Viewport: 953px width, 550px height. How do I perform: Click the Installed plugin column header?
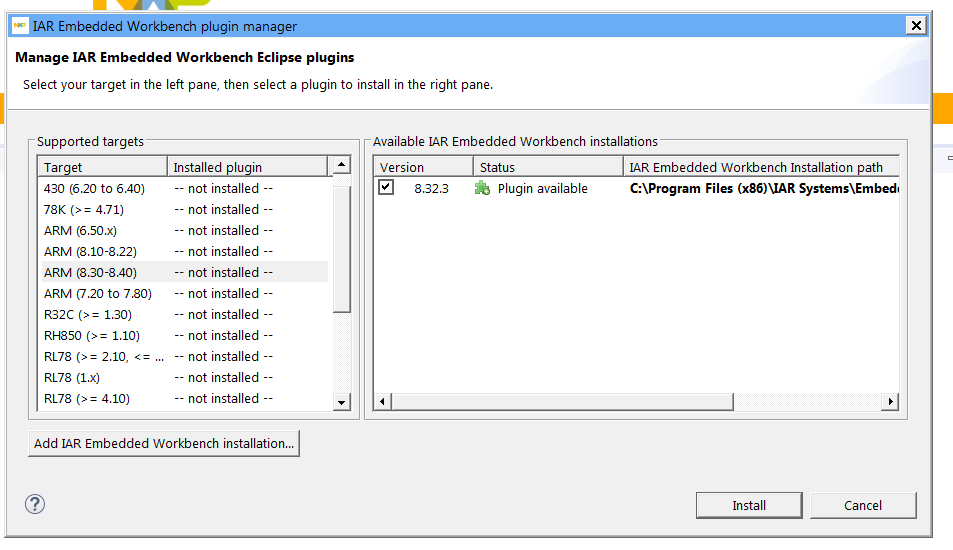[x=247, y=167]
